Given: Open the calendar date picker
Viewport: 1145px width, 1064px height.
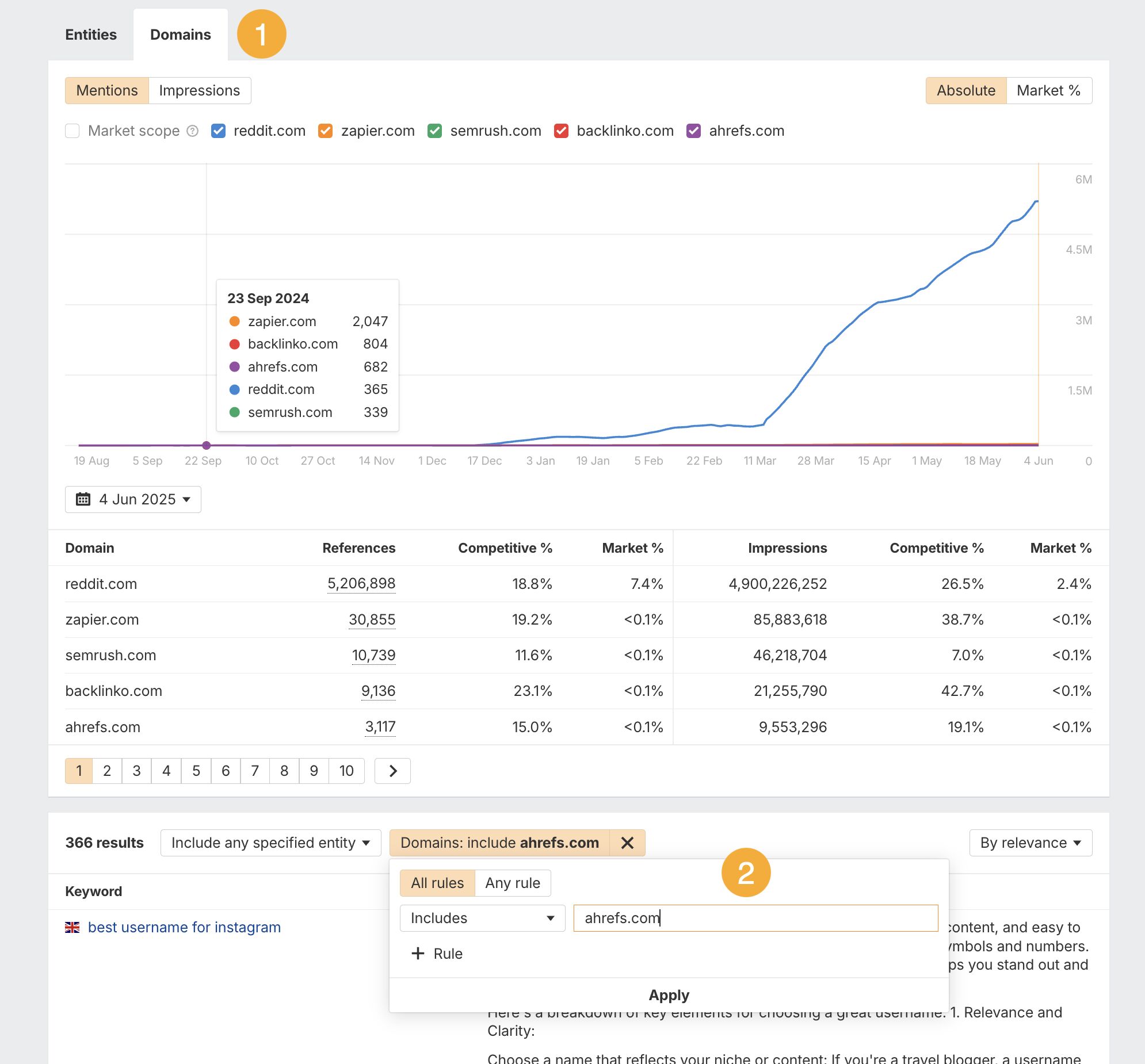Looking at the screenshot, I should [133, 499].
